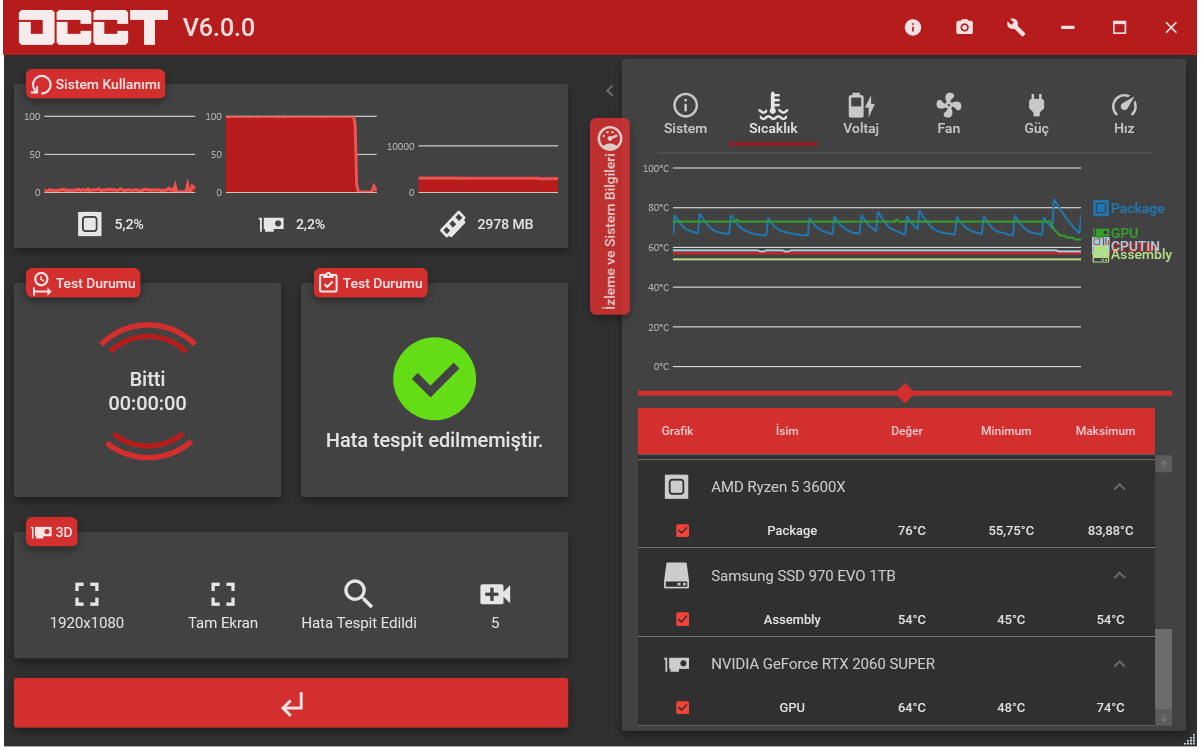
Task: Uncheck the Assembly graph checkbox
Action: [x=683, y=619]
